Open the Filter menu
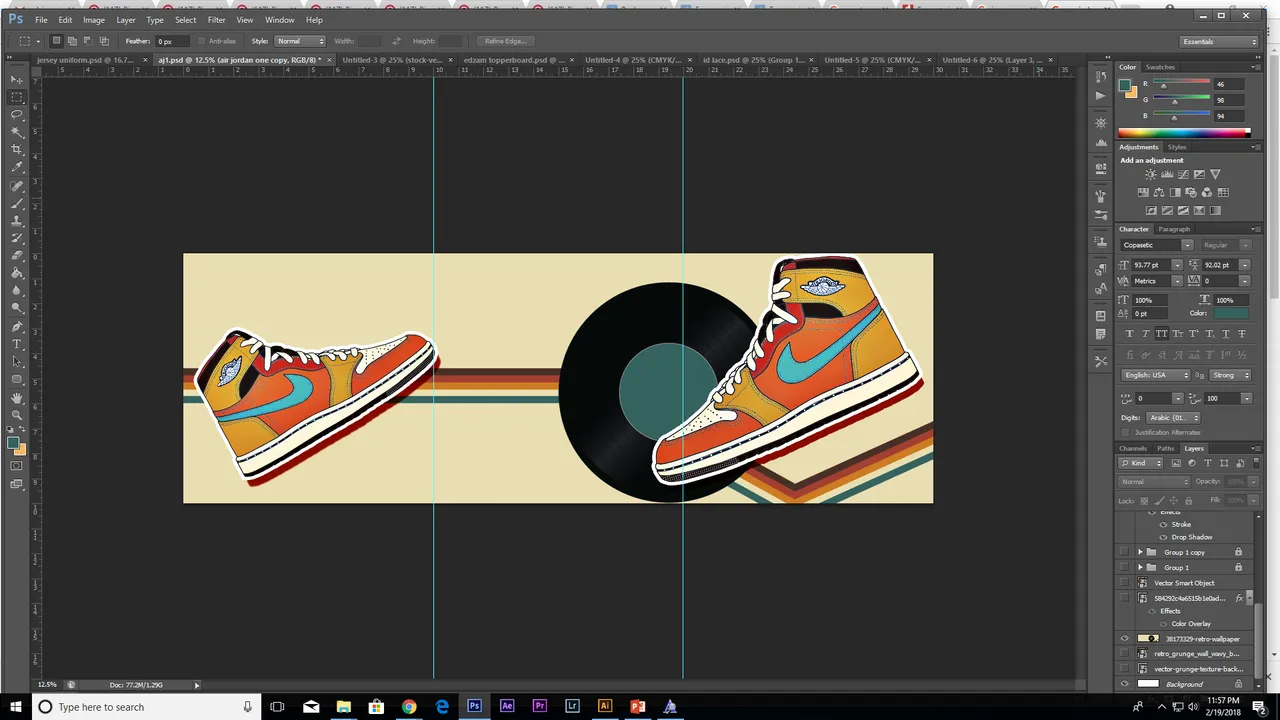 click(x=216, y=20)
